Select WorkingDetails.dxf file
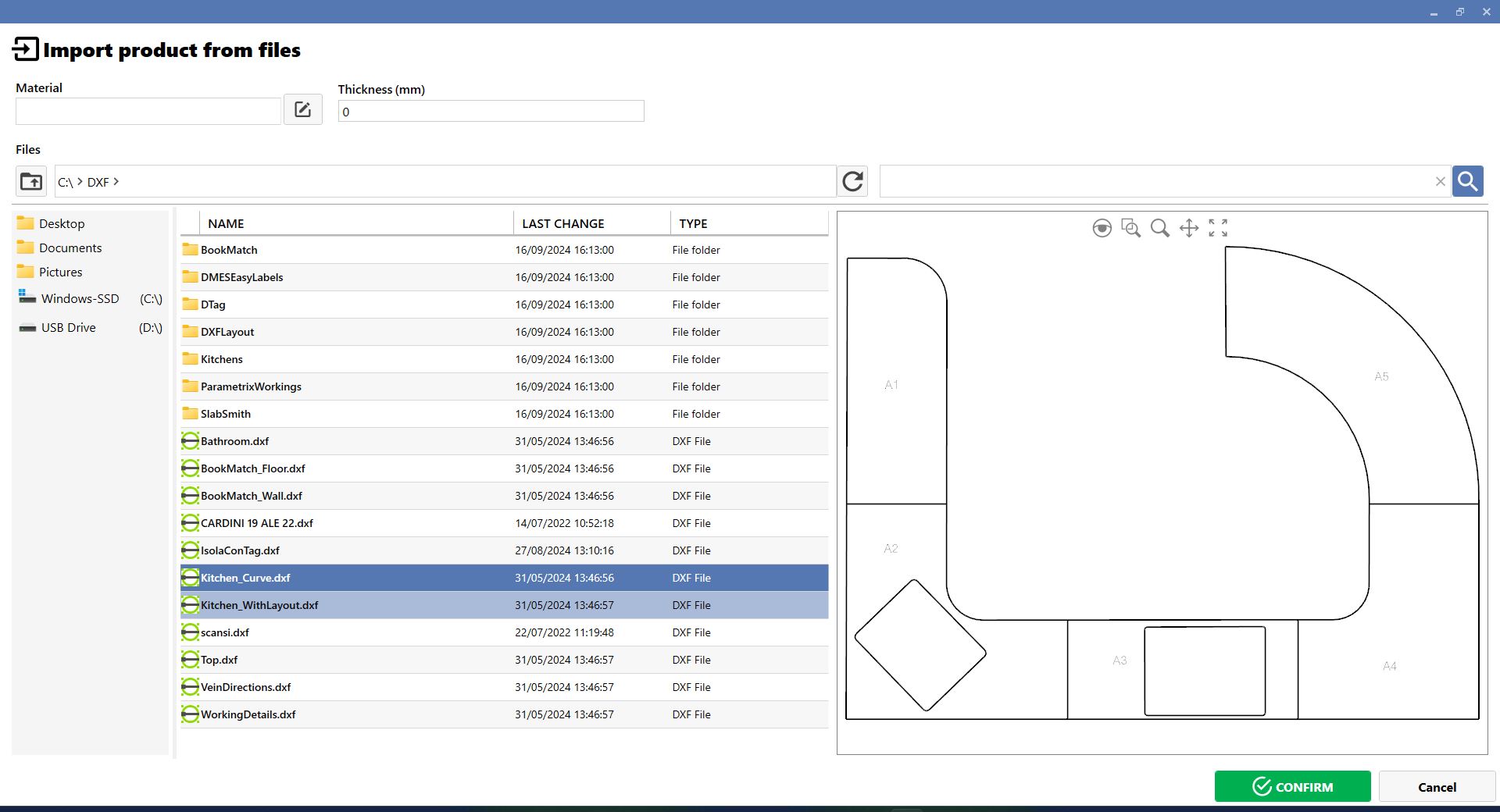Screen dimensions: 1500x812 (x=504, y=714)
